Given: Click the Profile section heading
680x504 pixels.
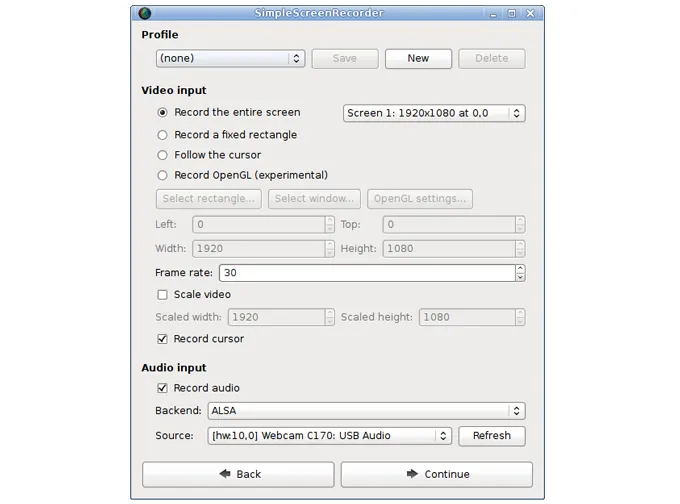Looking at the screenshot, I should [x=160, y=35].
